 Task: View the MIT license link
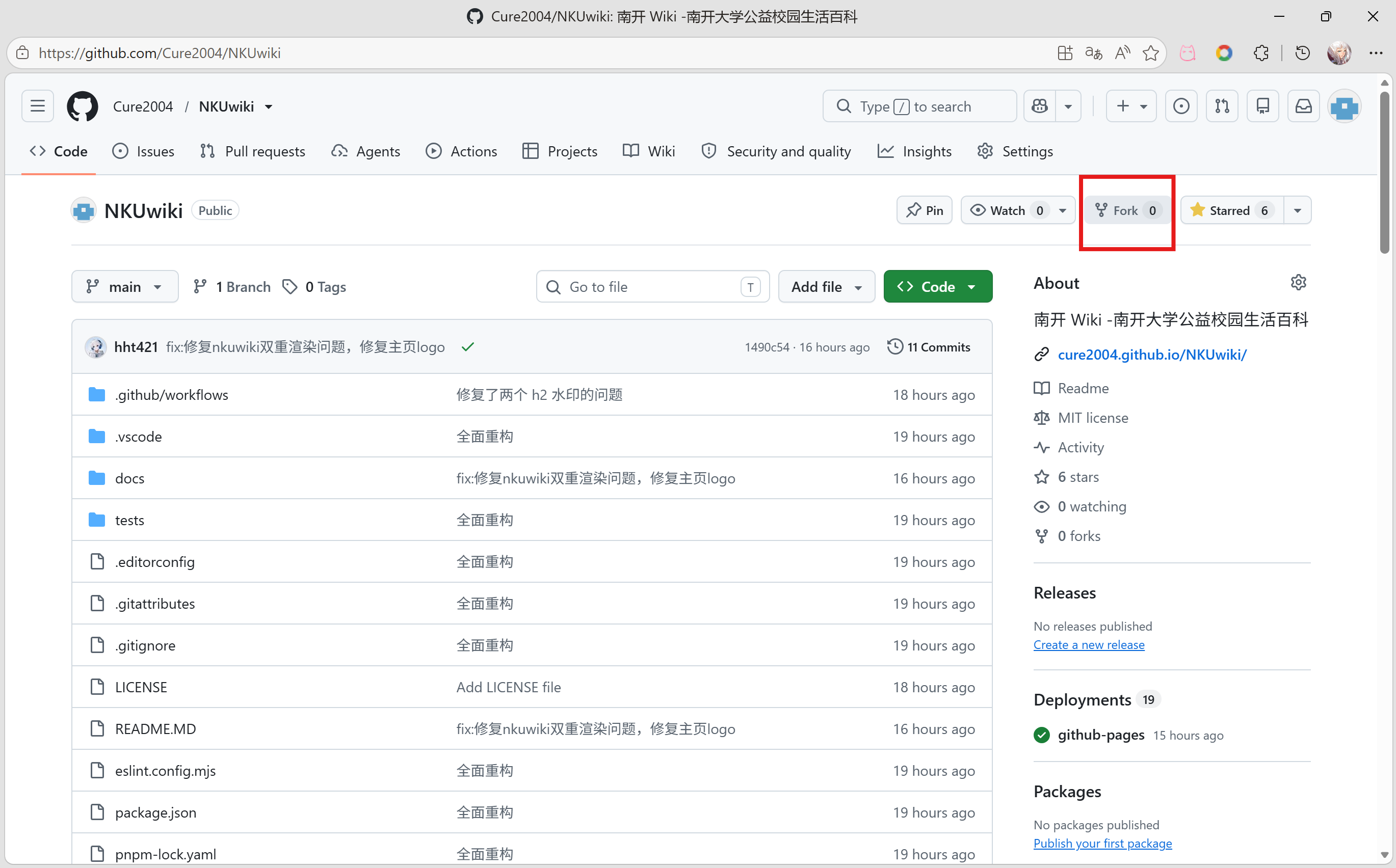[1082, 418]
